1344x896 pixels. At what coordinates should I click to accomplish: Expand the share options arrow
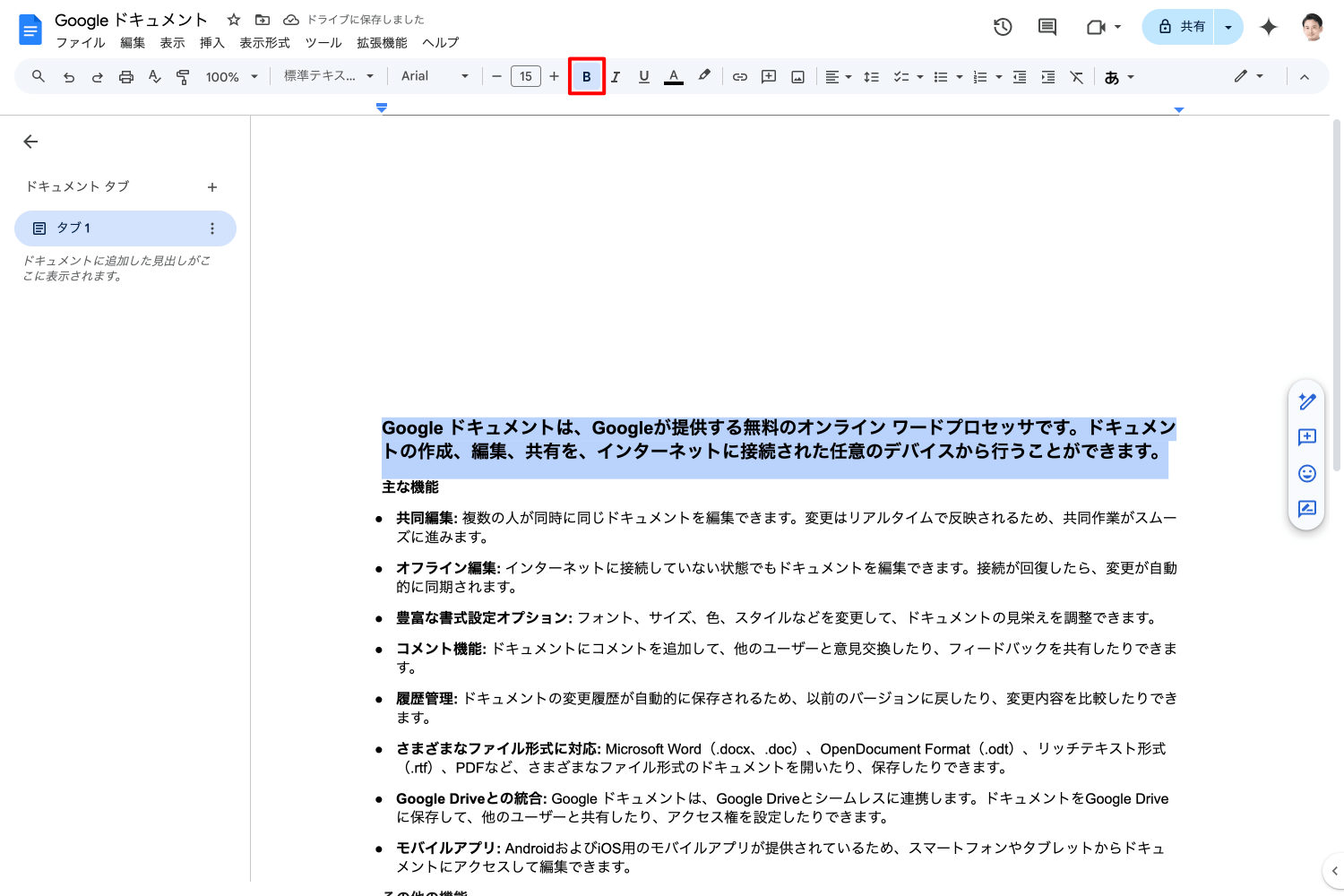tap(1228, 27)
